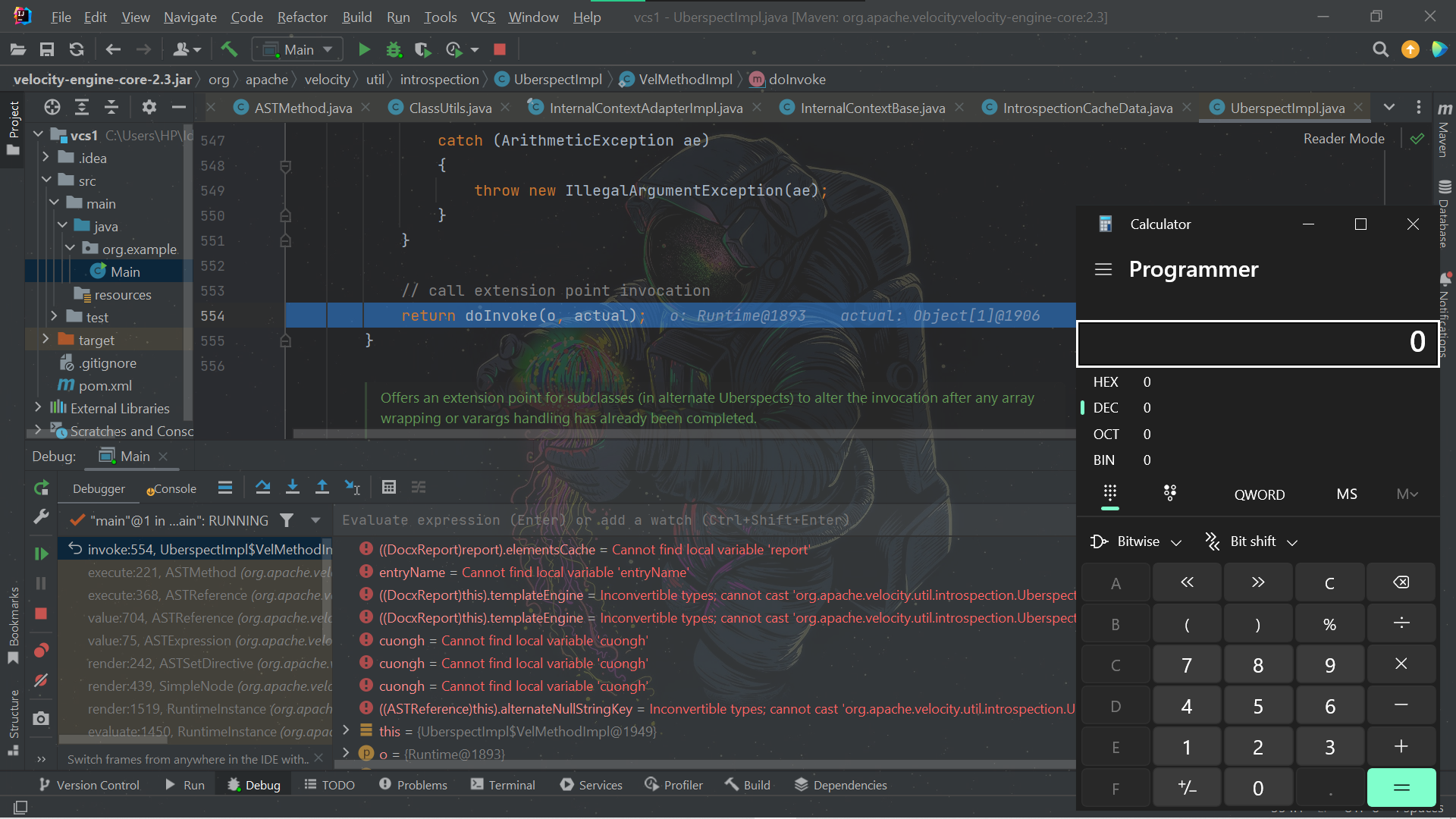Open Calculator navigation hamburger menu
The image size is (1456, 819).
click(x=1103, y=269)
